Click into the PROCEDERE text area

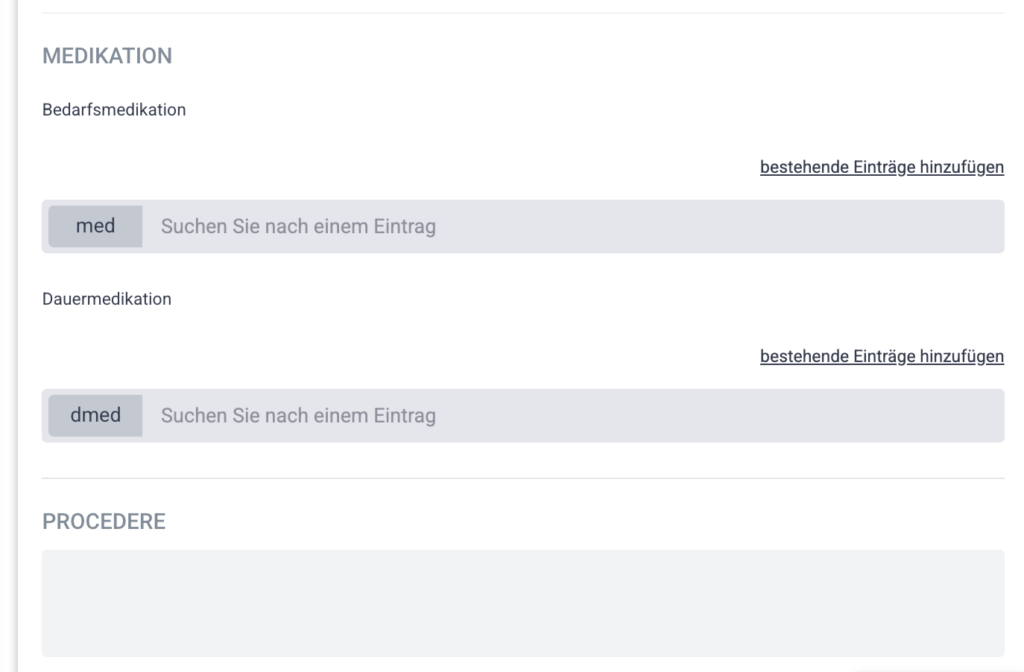(522, 603)
